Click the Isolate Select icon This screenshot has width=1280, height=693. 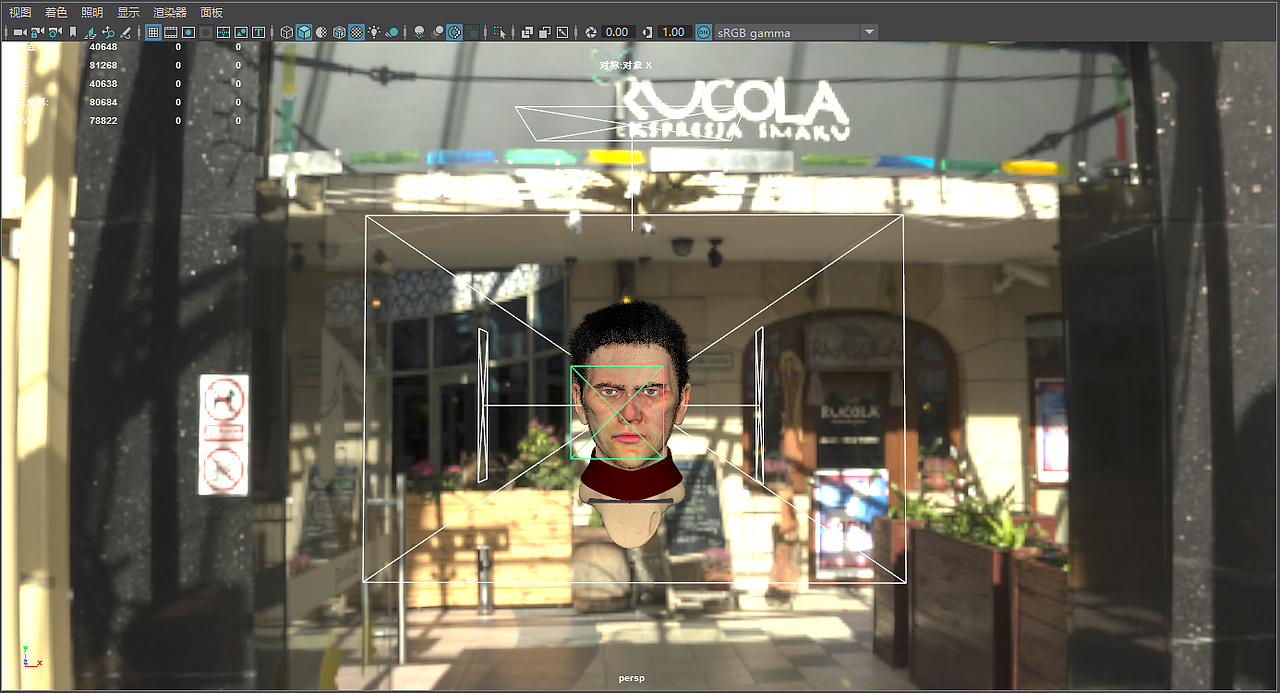tap(499, 32)
